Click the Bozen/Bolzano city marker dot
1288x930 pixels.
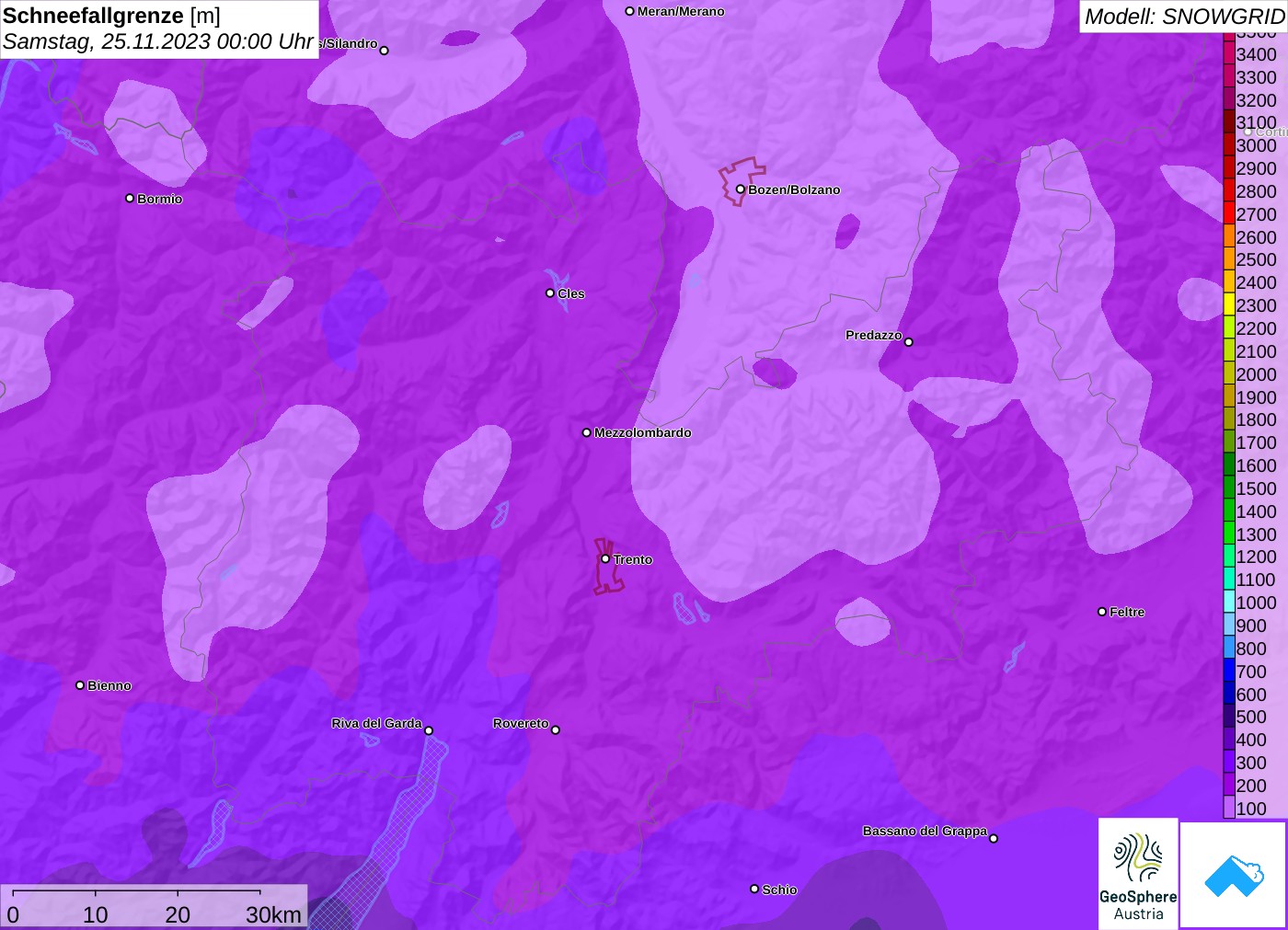[x=741, y=189]
